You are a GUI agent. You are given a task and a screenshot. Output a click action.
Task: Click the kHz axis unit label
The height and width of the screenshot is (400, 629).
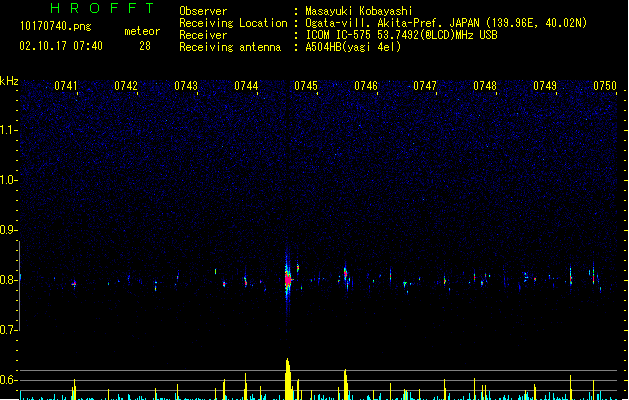9,81
